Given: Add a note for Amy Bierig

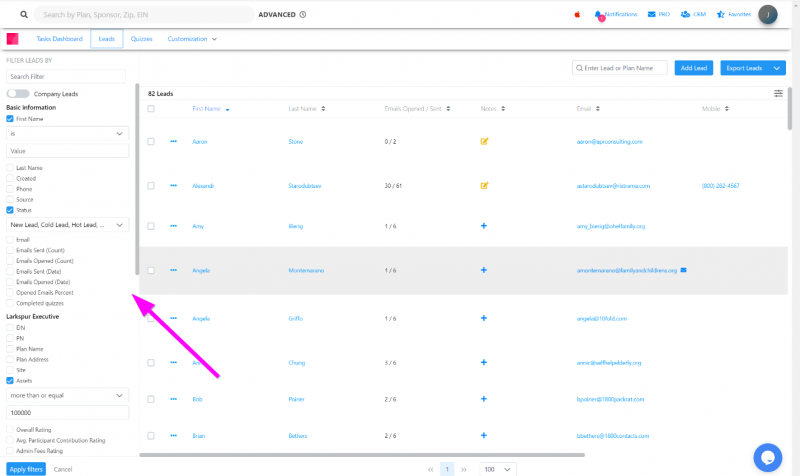Looking at the screenshot, I should (484, 226).
